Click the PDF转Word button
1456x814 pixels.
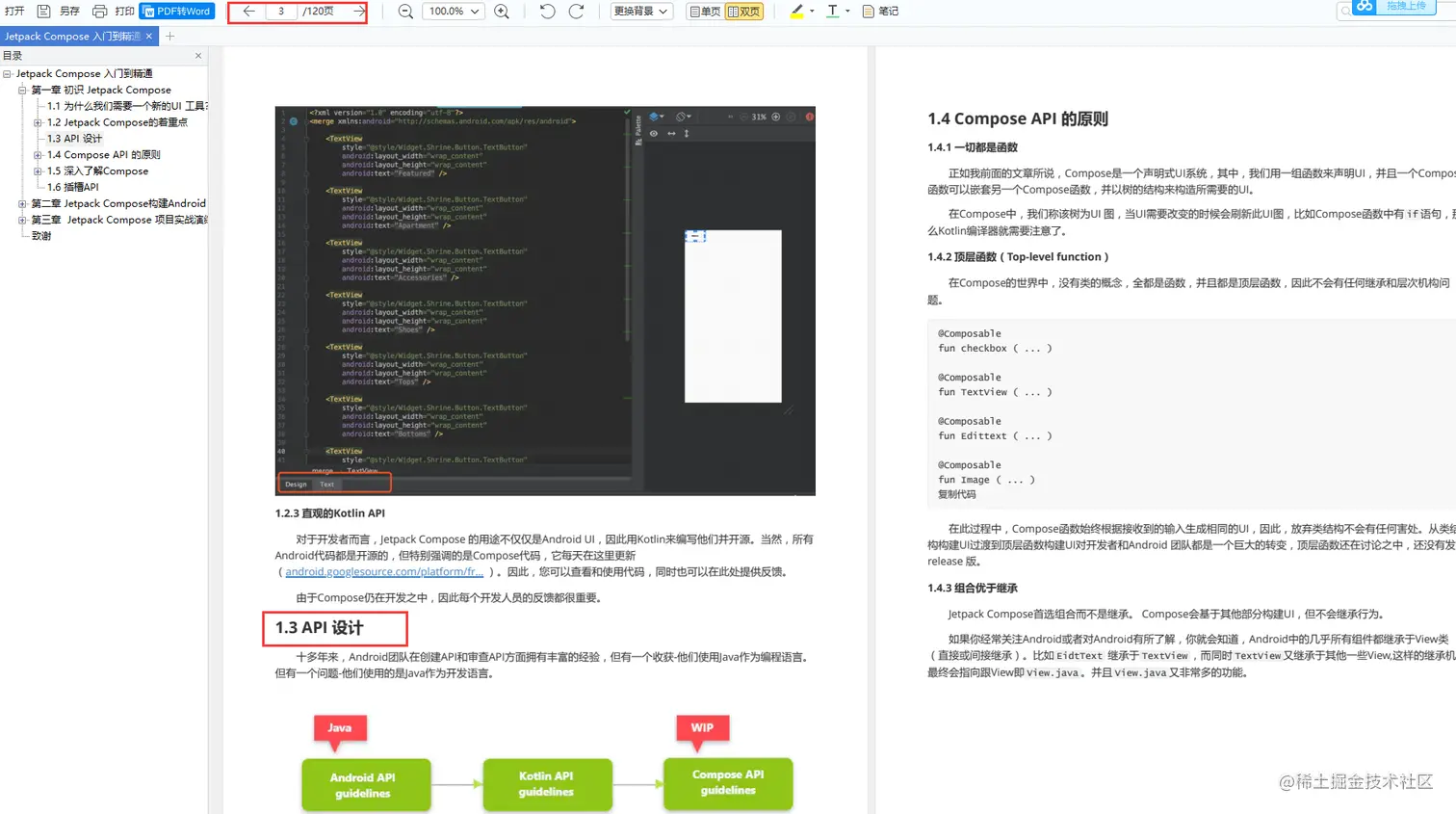[x=177, y=12]
